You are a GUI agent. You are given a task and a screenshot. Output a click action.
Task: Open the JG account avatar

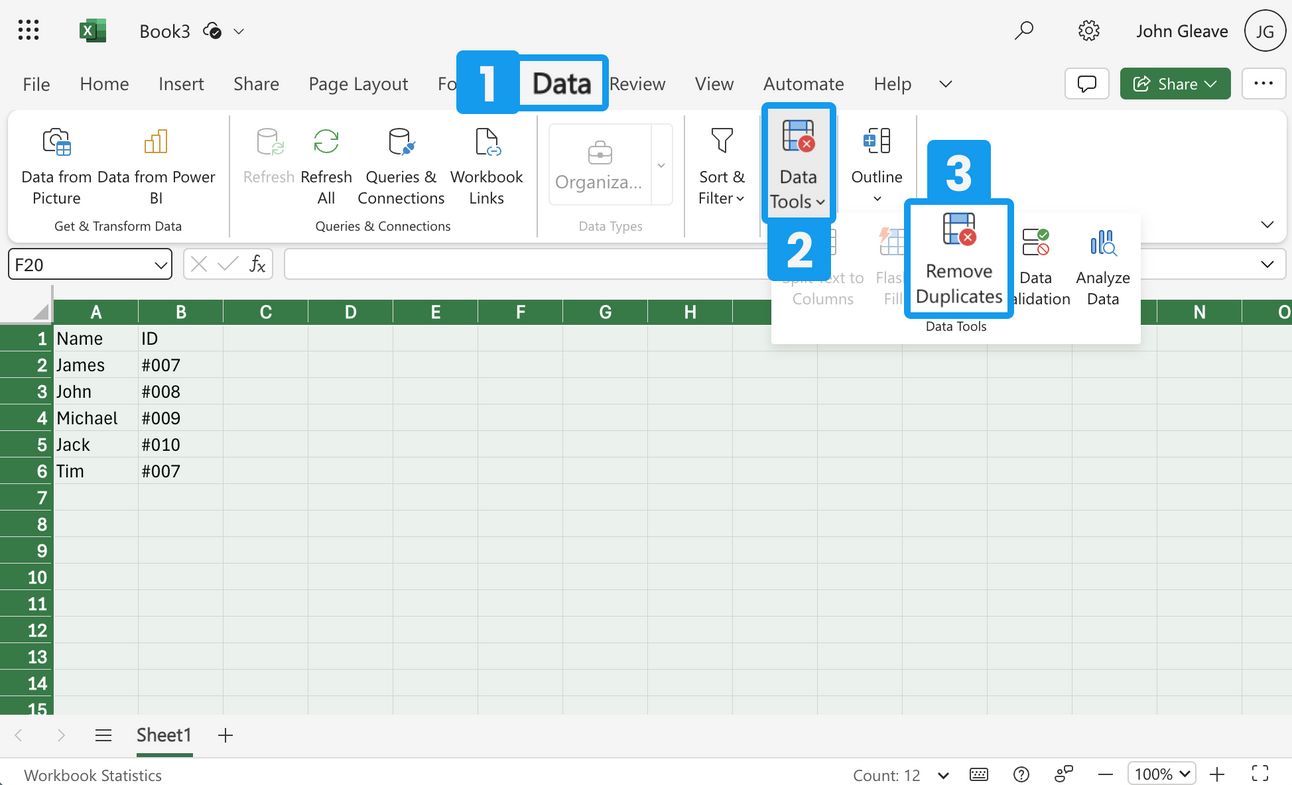coord(1265,31)
